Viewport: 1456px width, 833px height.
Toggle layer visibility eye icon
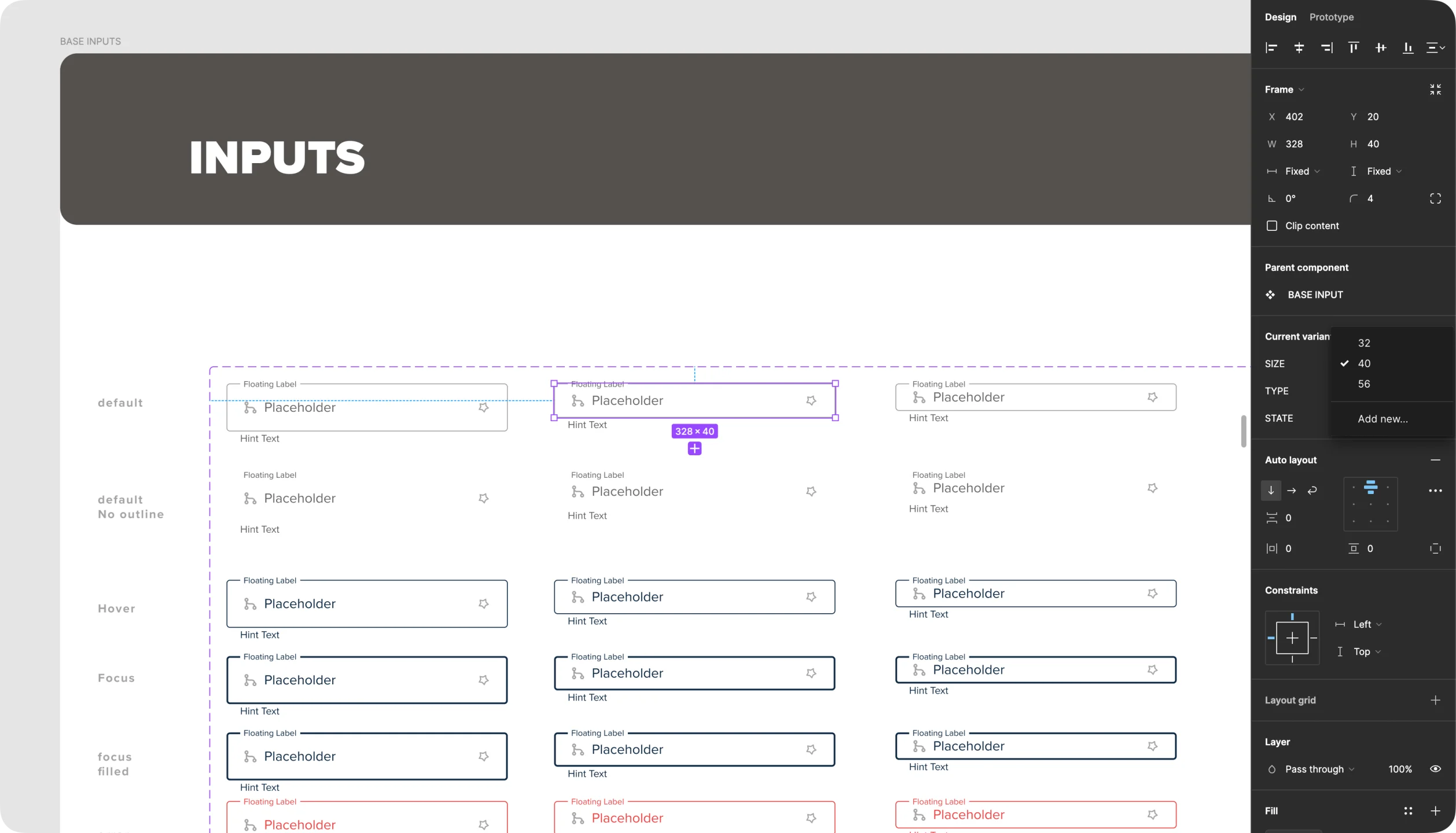pos(1435,769)
